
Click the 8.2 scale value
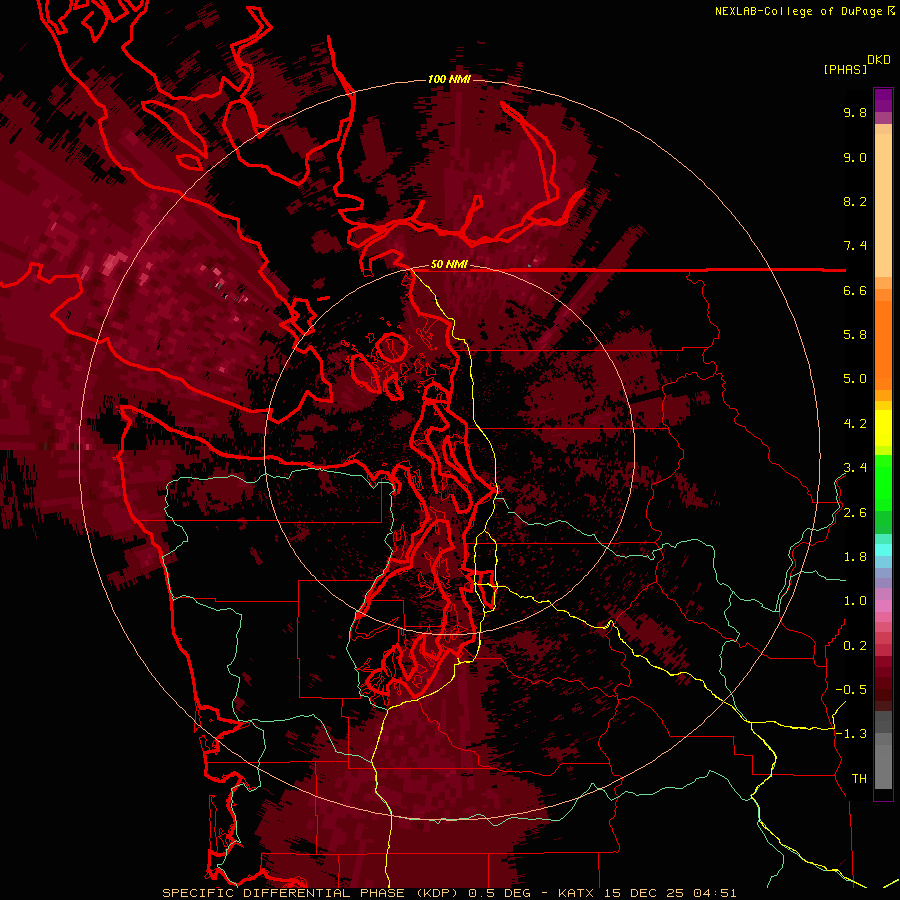[x=855, y=201]
